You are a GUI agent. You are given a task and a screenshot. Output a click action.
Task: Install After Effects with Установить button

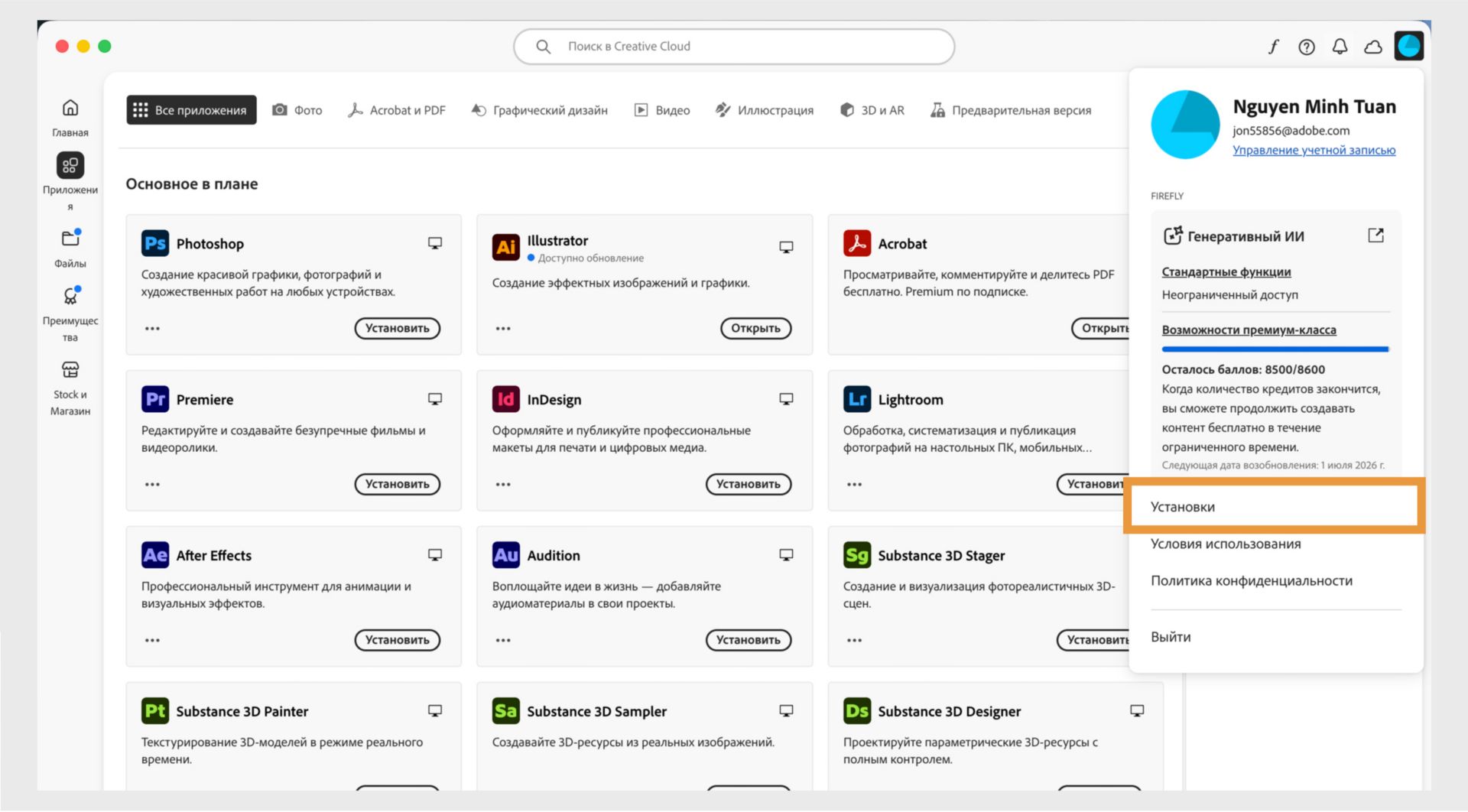click(x=397, y=641)
